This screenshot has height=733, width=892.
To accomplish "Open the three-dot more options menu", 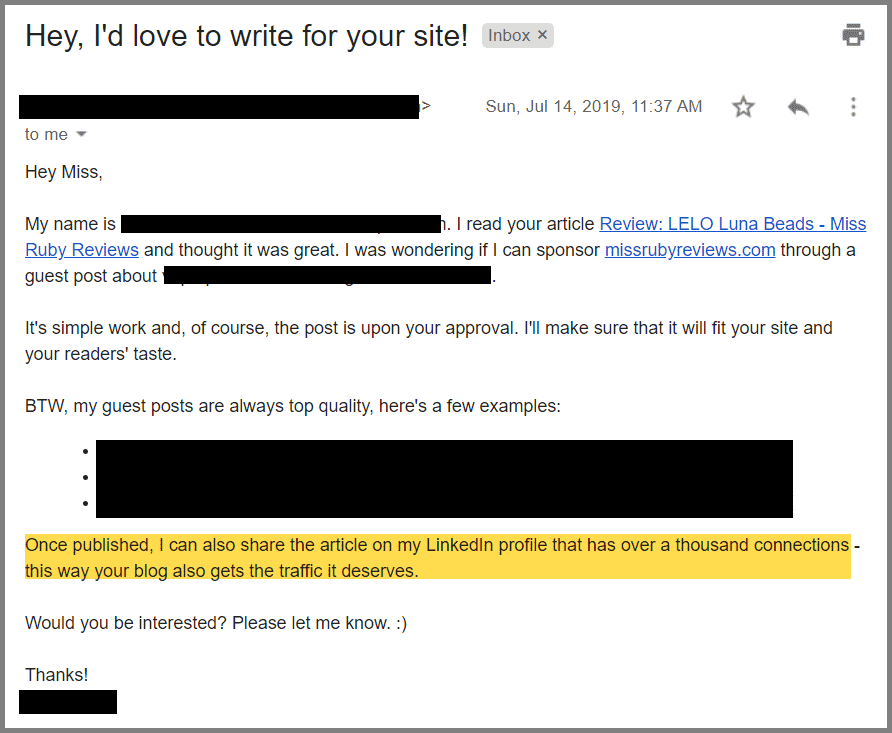I will click(x=853, y=107).
